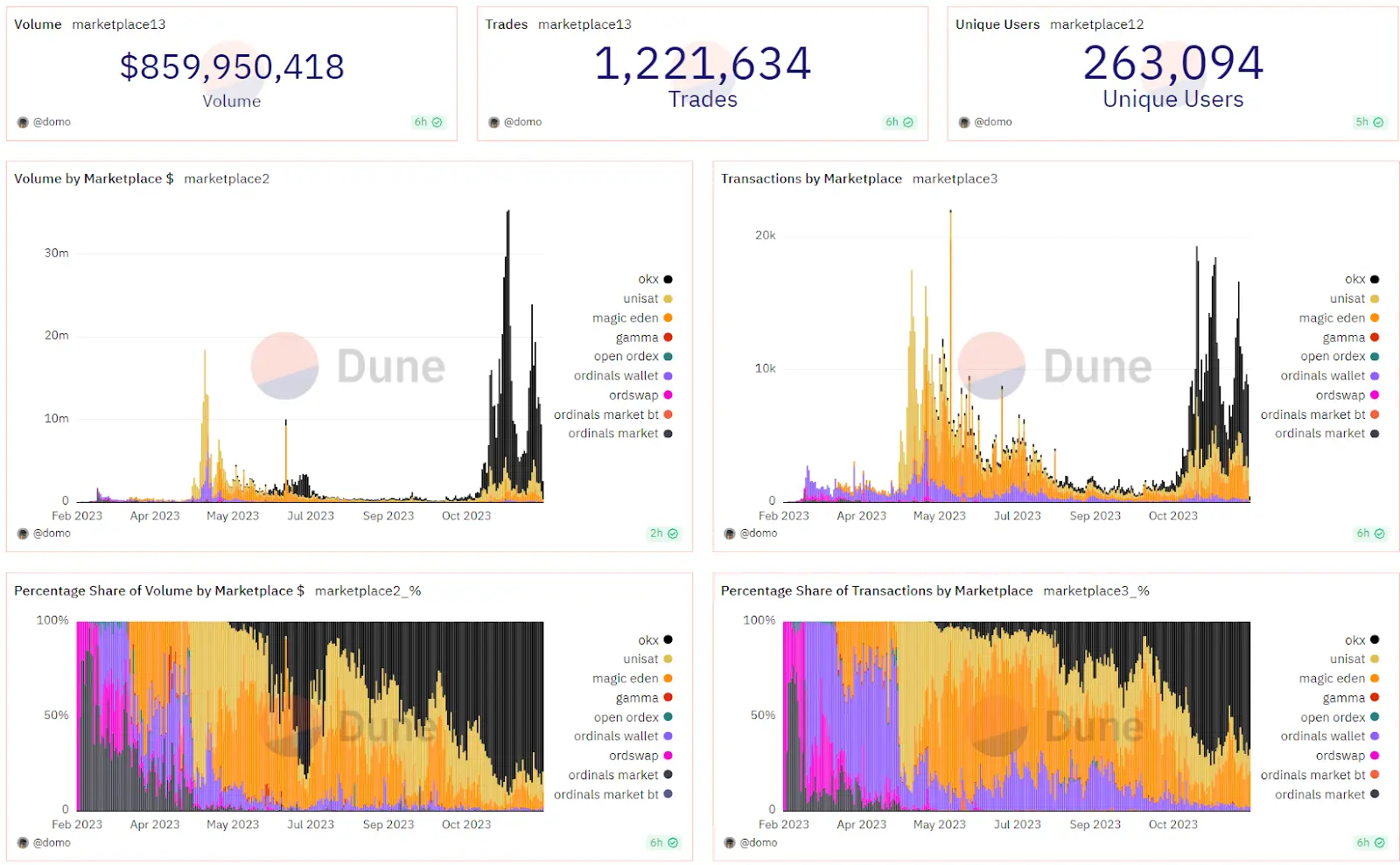This screenshot has width=1400, height=865.
Task: Toggle unisat series in Transactions by Marketplace legend
Action: 1354,299
